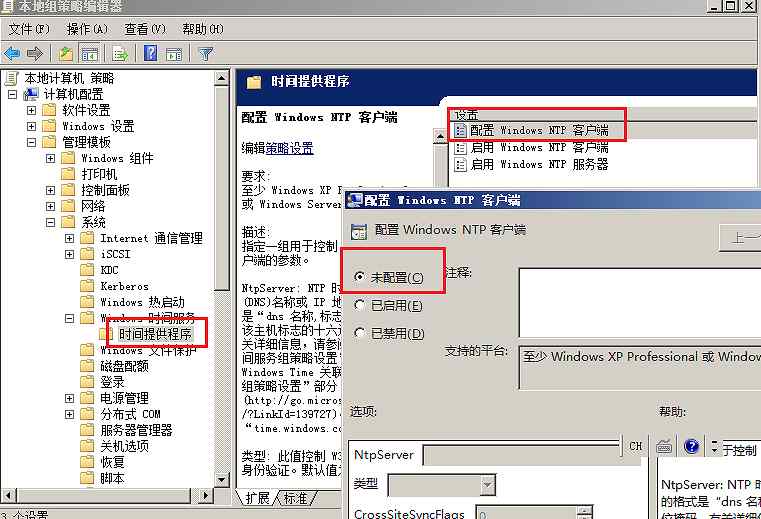Select the 关机选项 tree item

tap(125, 446)
